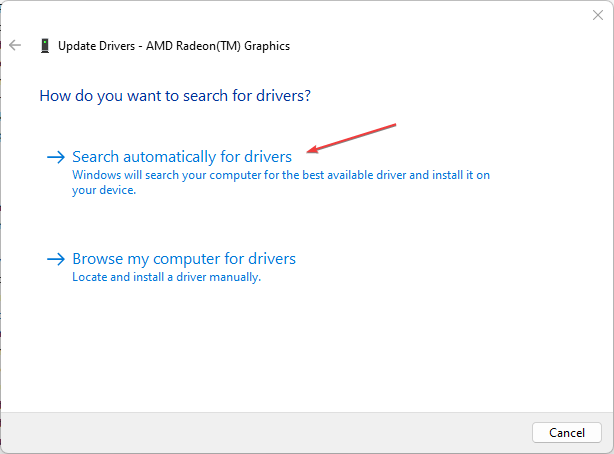This screenshot has height=454, width=614.
Task: Click the 'Locate and install a driver manually.' text
Action: (x=166, y=277)
